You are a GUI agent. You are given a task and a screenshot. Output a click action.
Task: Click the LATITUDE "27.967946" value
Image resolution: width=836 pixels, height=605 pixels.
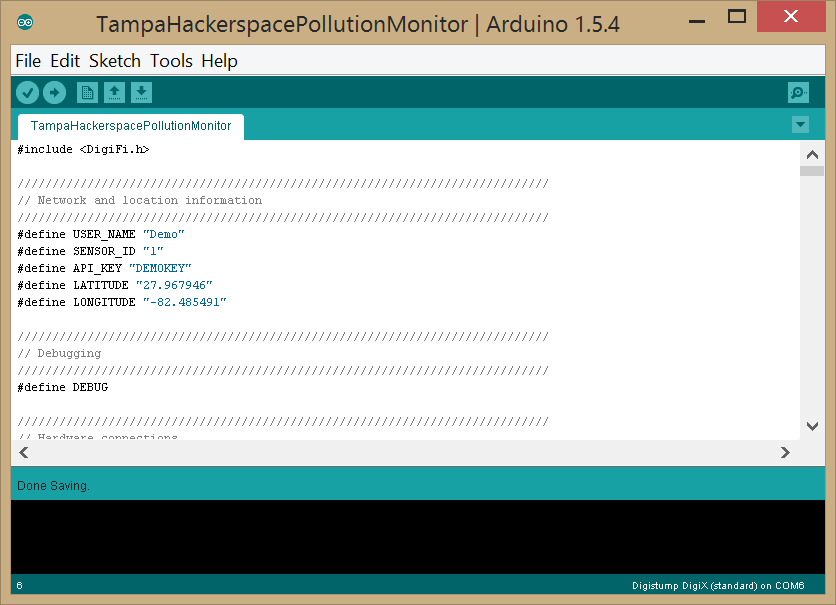click(174, 285)
